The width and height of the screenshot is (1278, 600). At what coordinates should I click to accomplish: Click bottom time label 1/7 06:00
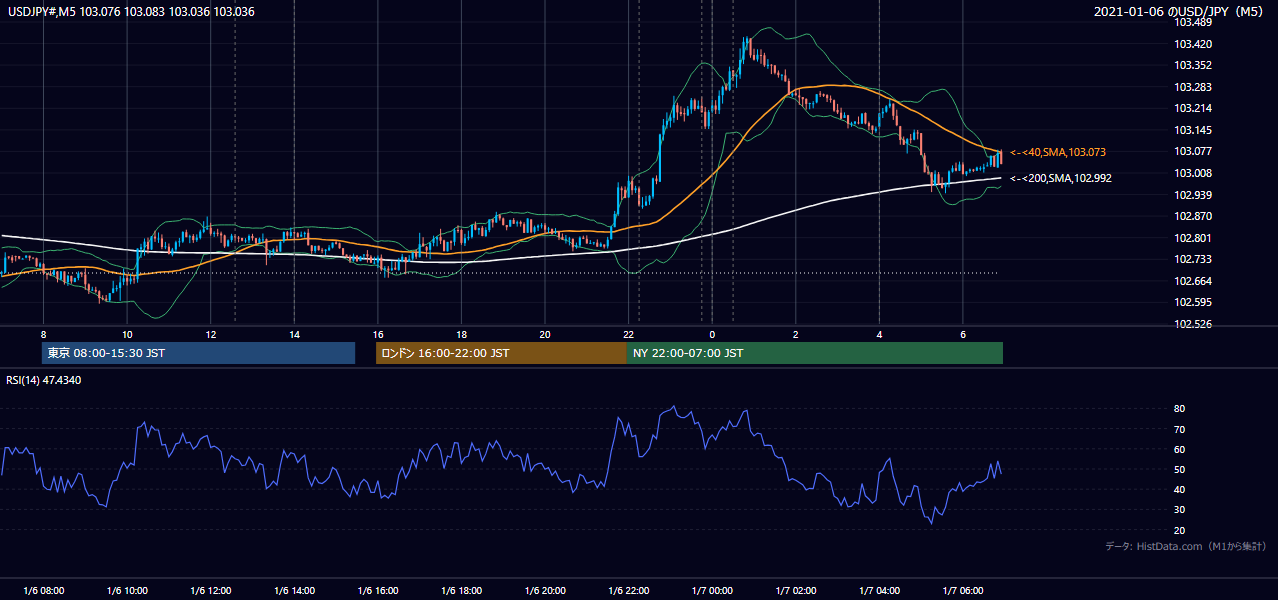coord(962,591)
